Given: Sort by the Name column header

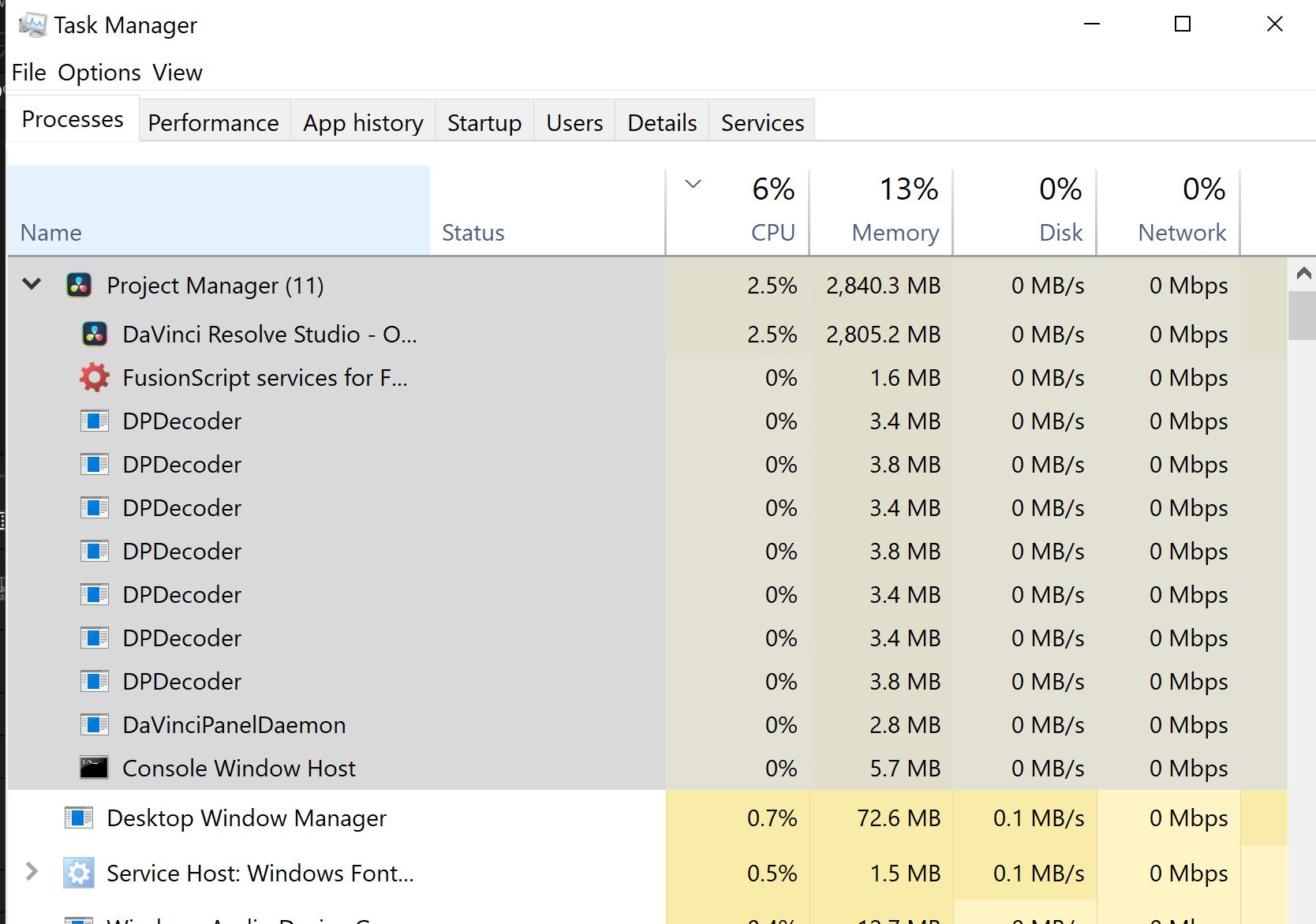Looking at the screenshot, I should coord(219,211).
